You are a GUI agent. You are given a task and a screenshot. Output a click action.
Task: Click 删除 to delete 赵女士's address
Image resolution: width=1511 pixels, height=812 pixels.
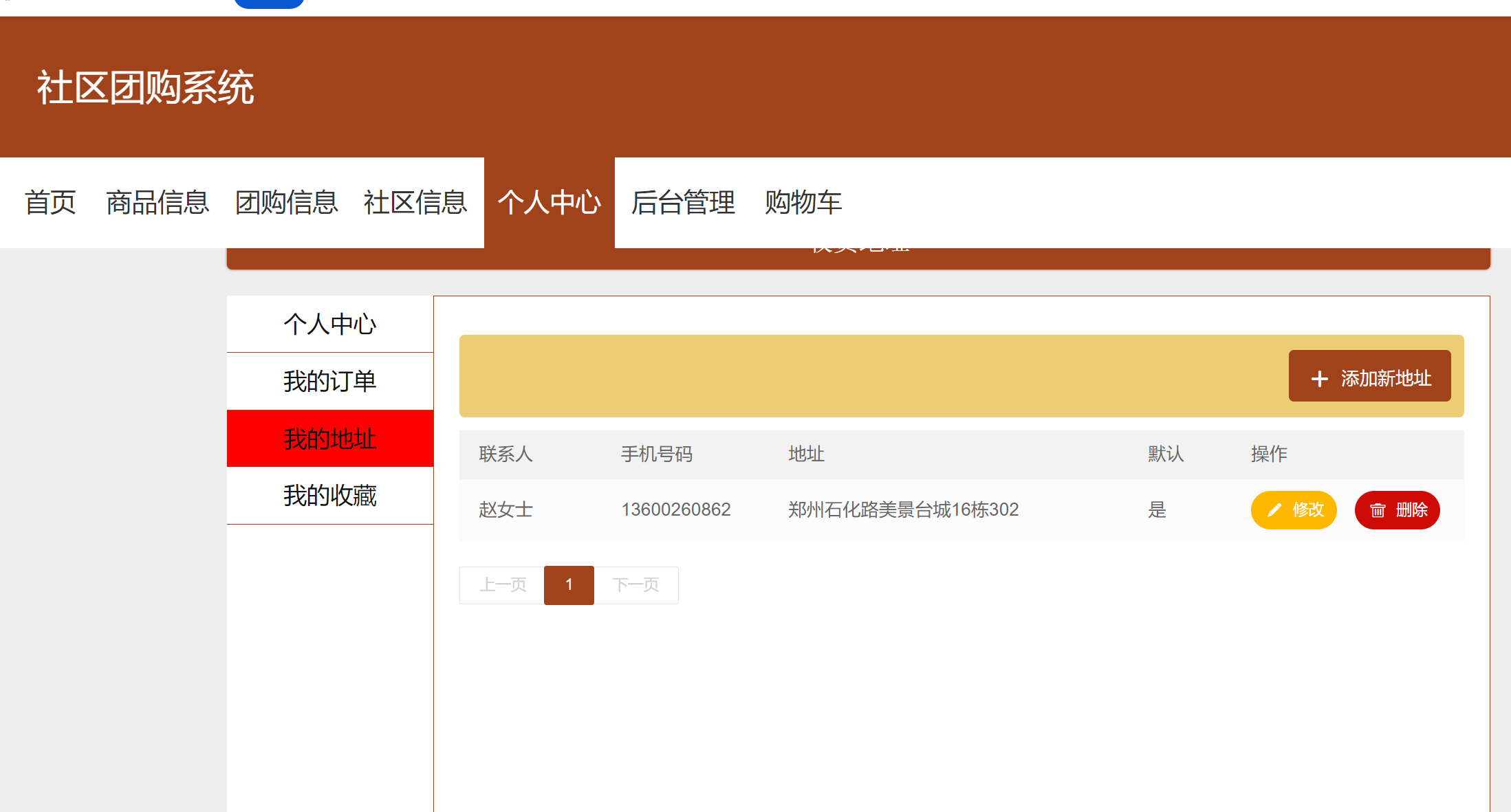click(x=1397, y=509)
